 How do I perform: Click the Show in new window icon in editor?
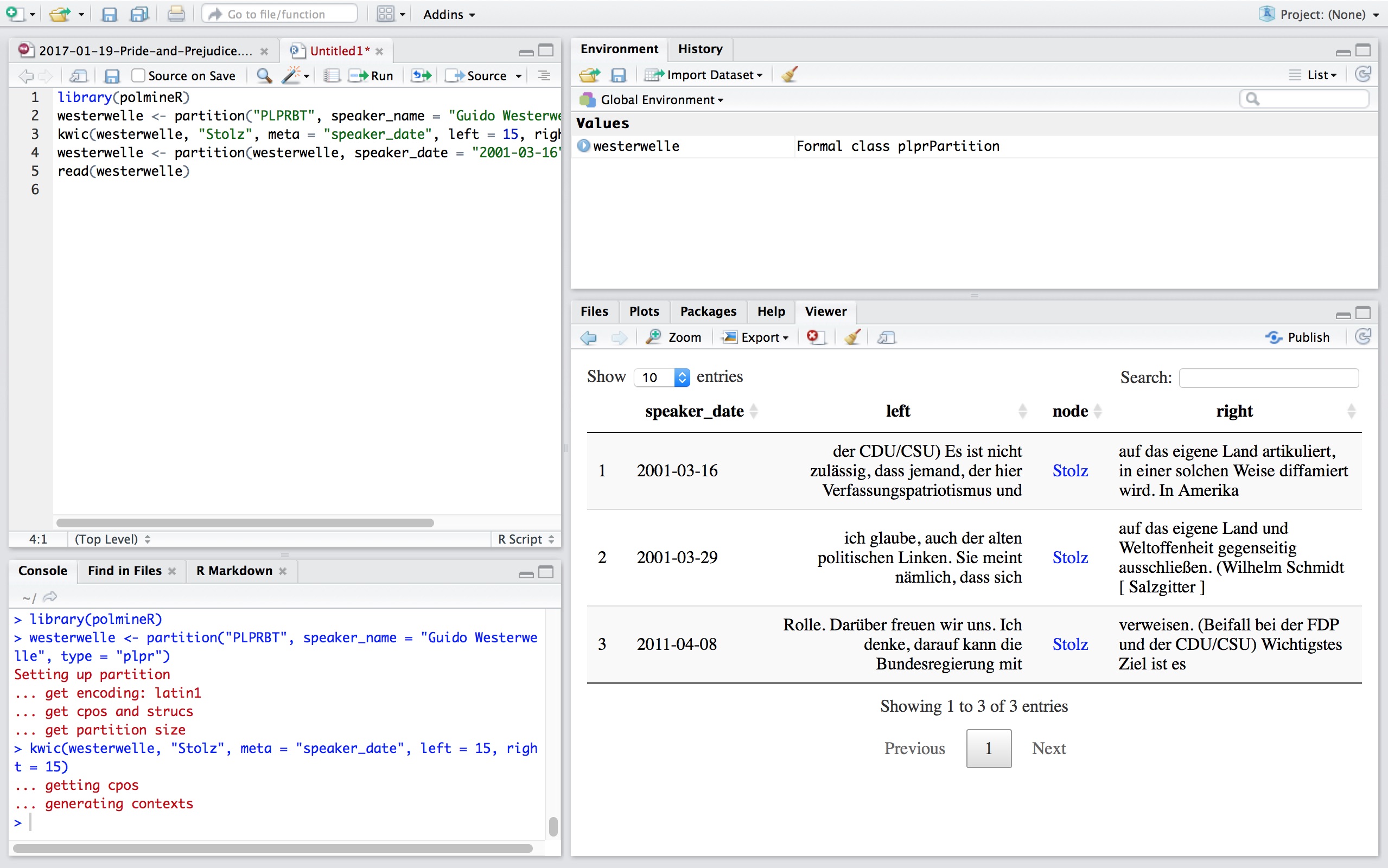78,76
